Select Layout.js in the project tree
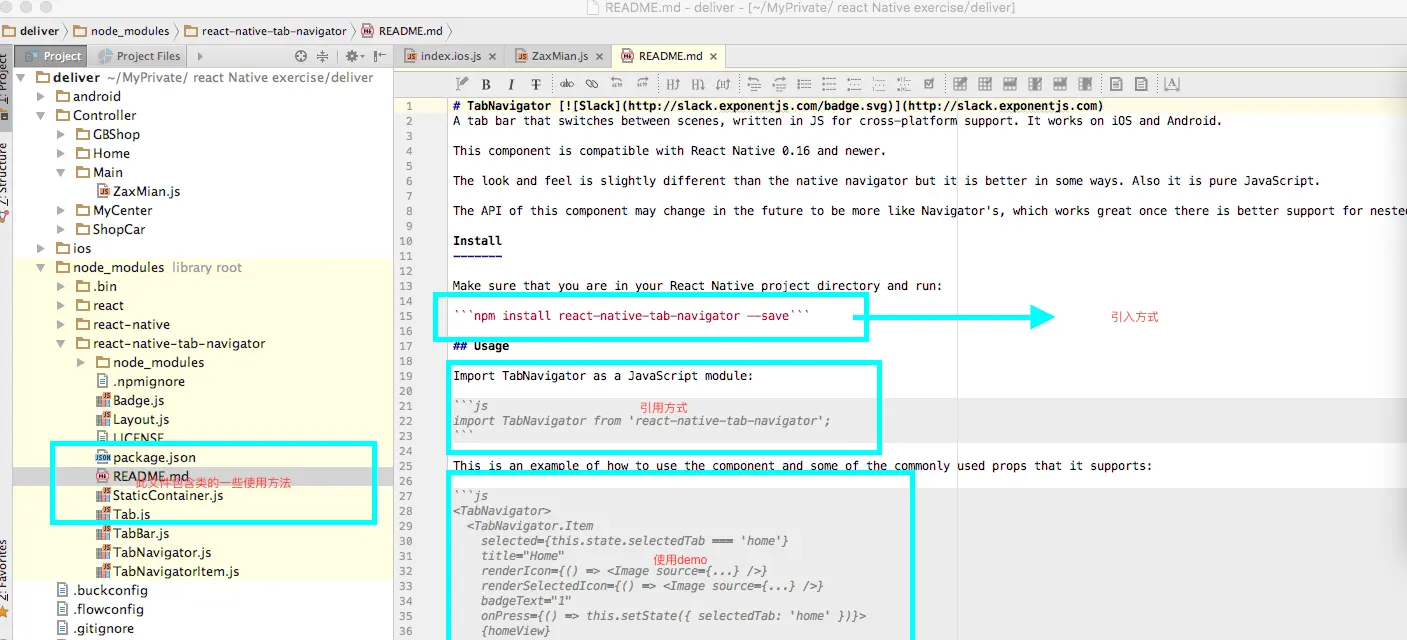Screen dimensions: 1407x640 coord(133,420)
